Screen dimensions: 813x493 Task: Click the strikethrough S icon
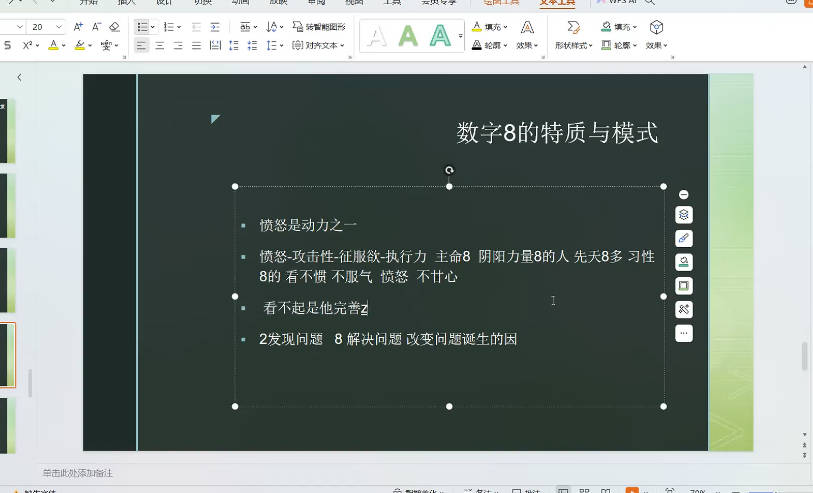click(x=7, y=46)
